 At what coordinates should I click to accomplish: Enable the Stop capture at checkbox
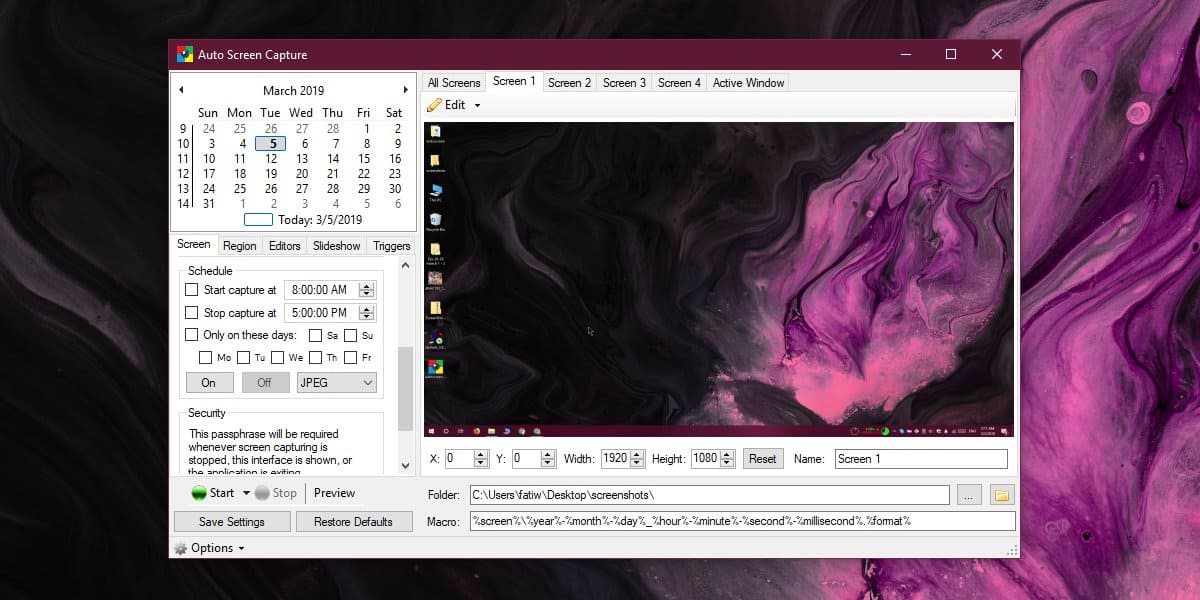pos(192,313)
